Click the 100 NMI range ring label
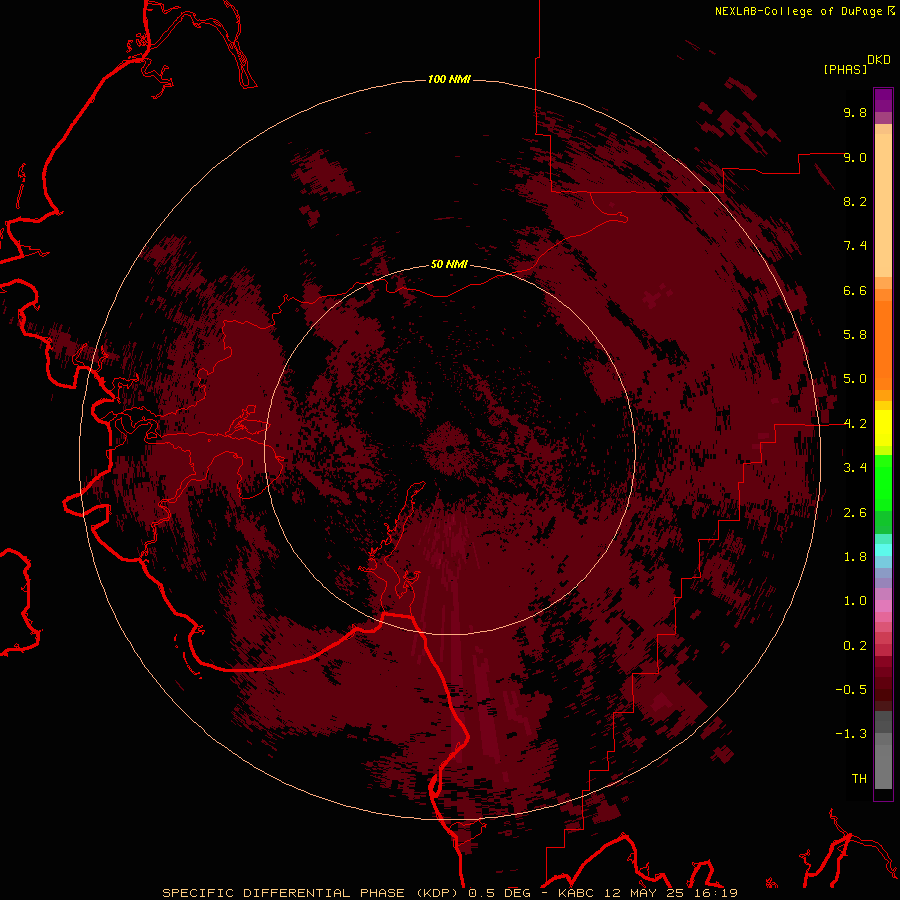 449,79
